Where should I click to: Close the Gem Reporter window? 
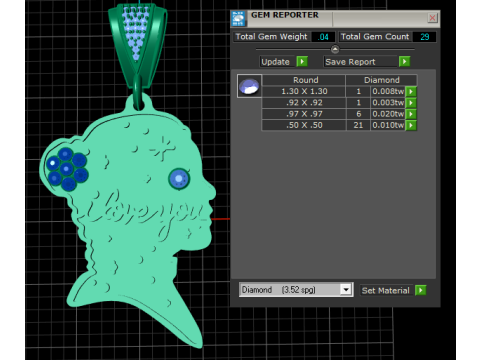pos(432,18)
